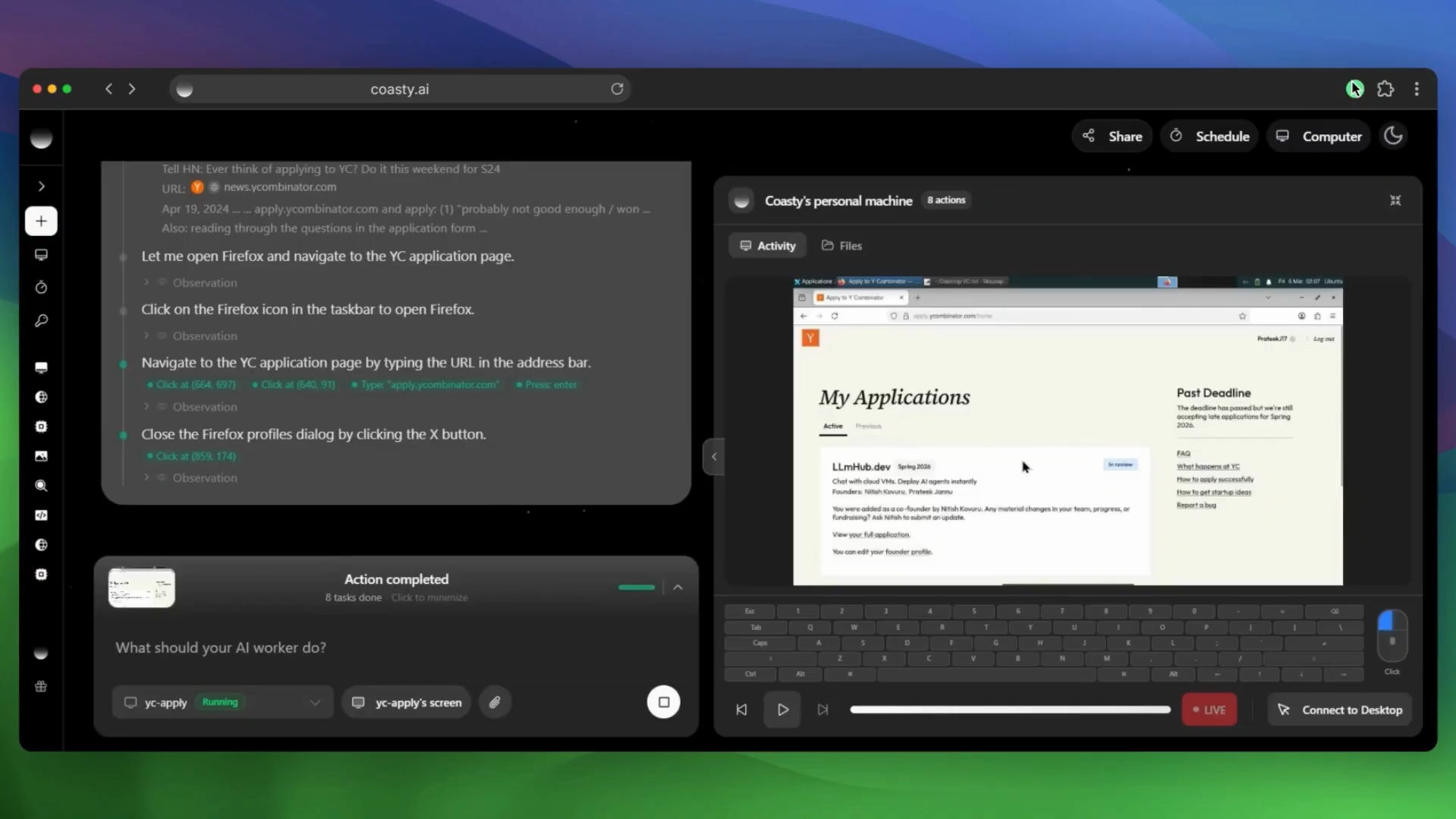Select the code editor icon in the sidebar
This screenshot has height=819, width=1456.
41,515
